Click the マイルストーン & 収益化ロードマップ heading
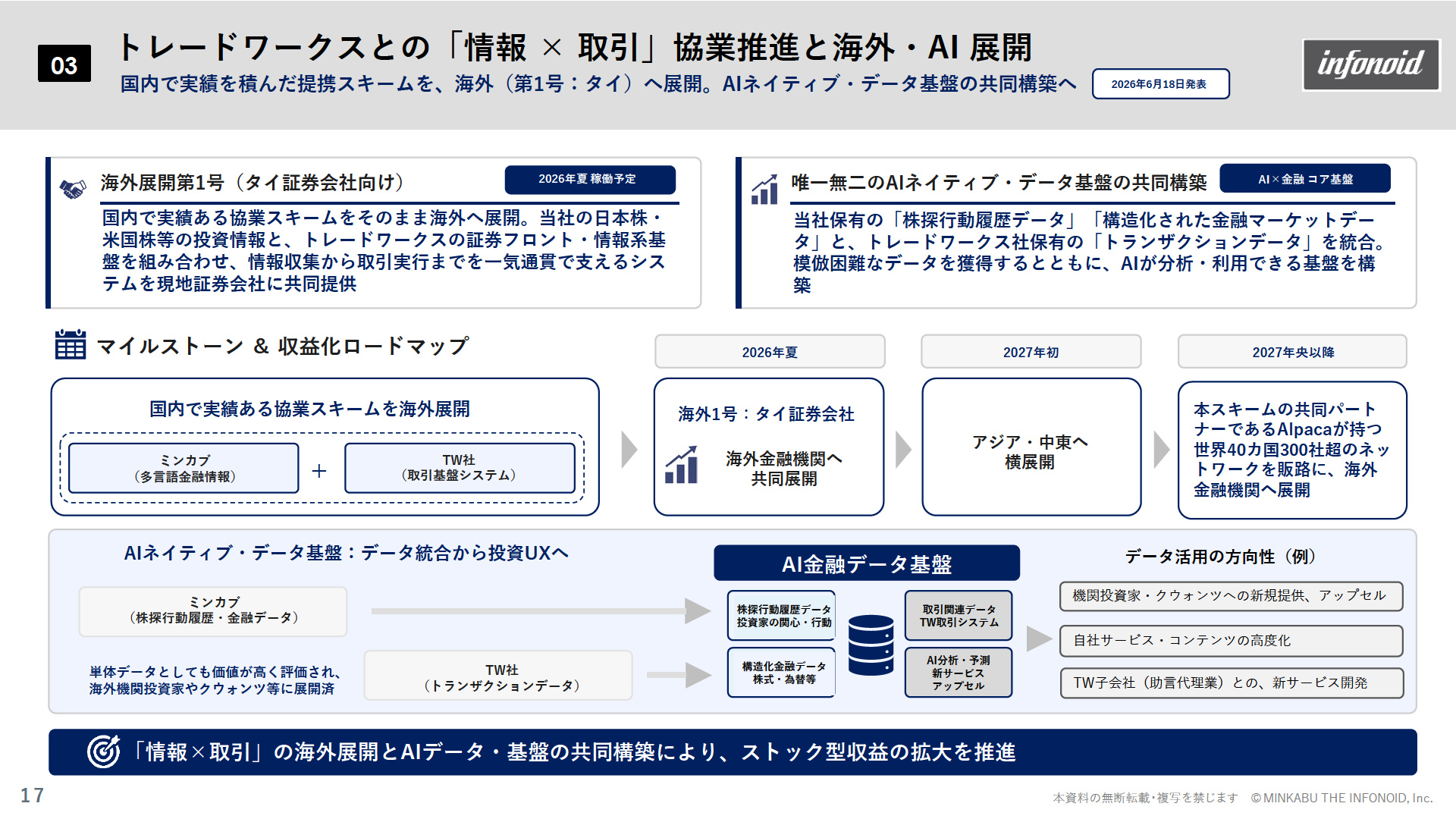The width and height of the screenshot is (1456, 819). (x=282, y=346)
